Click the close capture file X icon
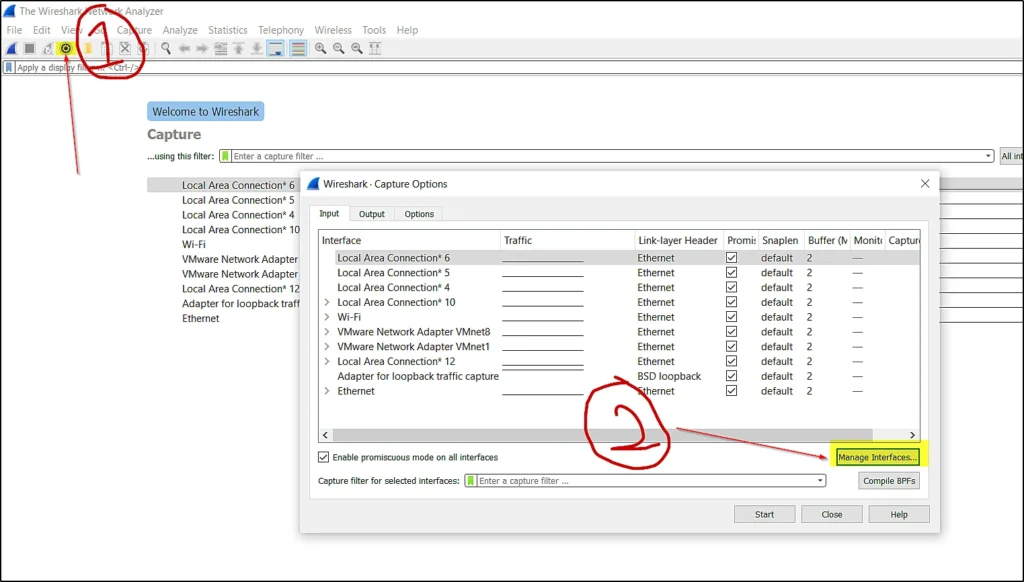Screen dimensions: 1024x582 (125, 48)
